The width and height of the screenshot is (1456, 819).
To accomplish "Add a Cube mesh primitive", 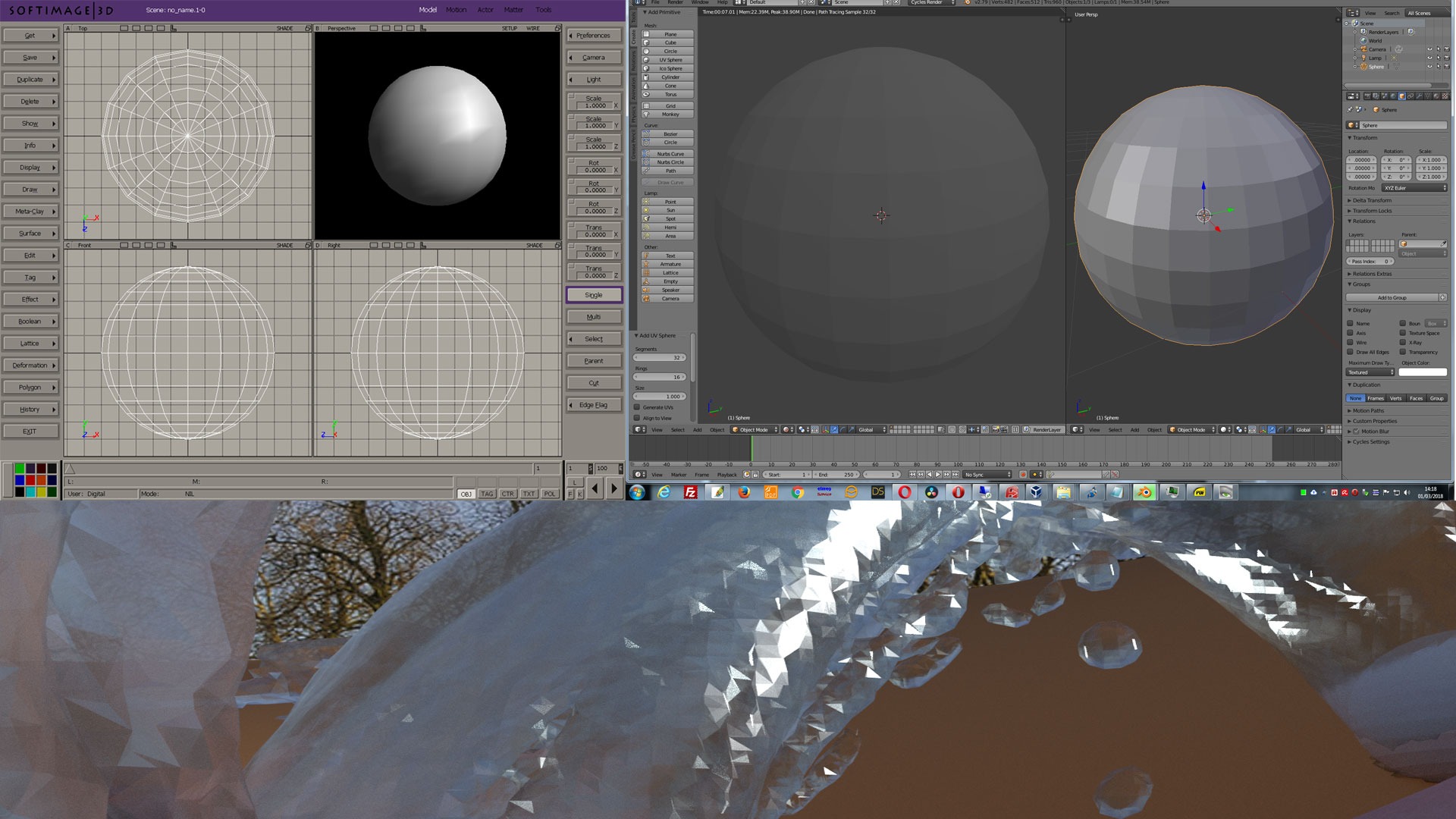I will tap(668, 42).
